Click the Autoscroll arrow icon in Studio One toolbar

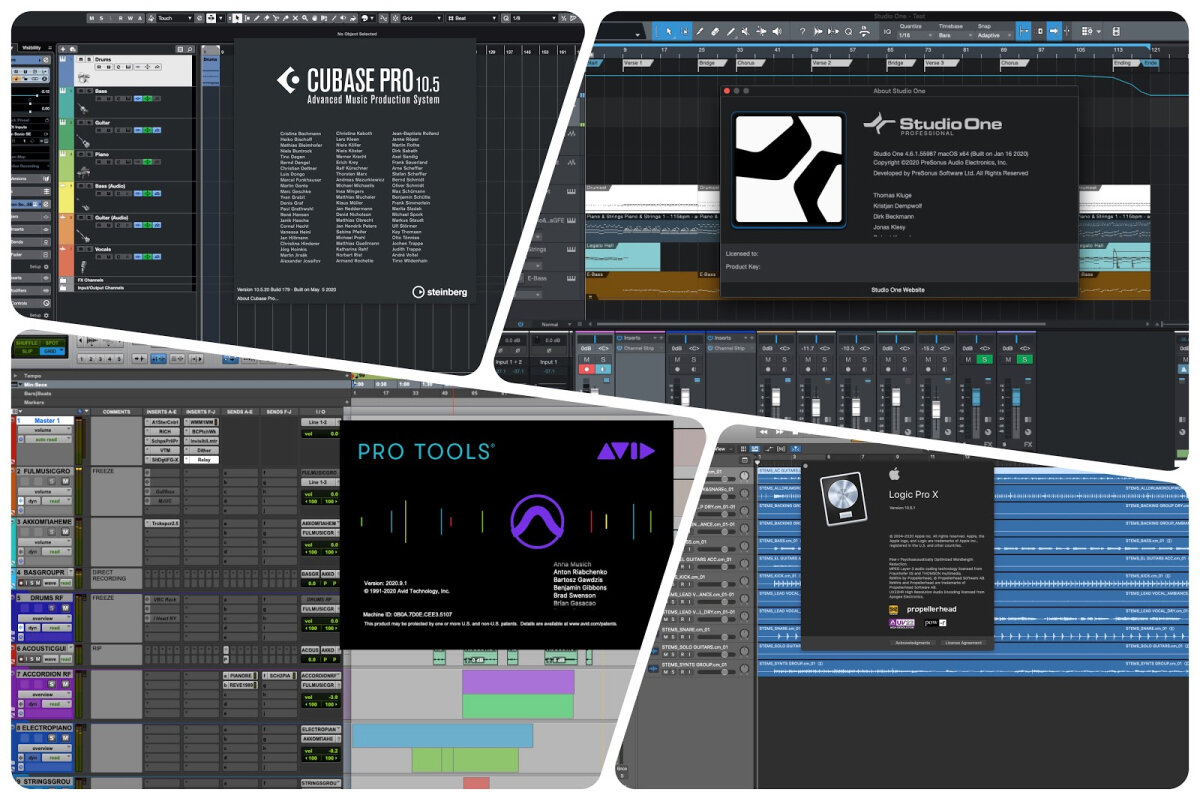click(x=1054, y=31)
